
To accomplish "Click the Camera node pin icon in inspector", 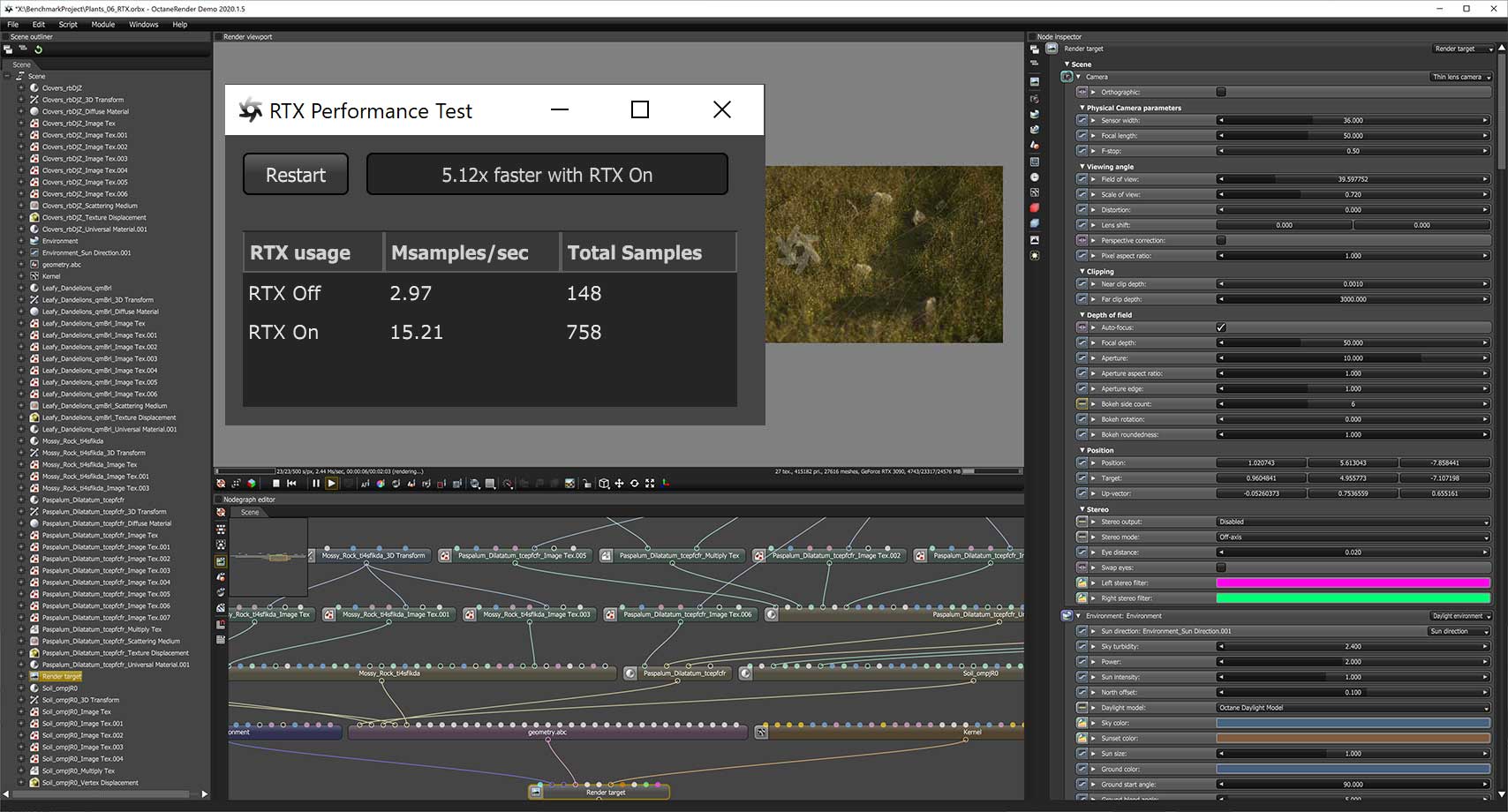I will 1067,77.
